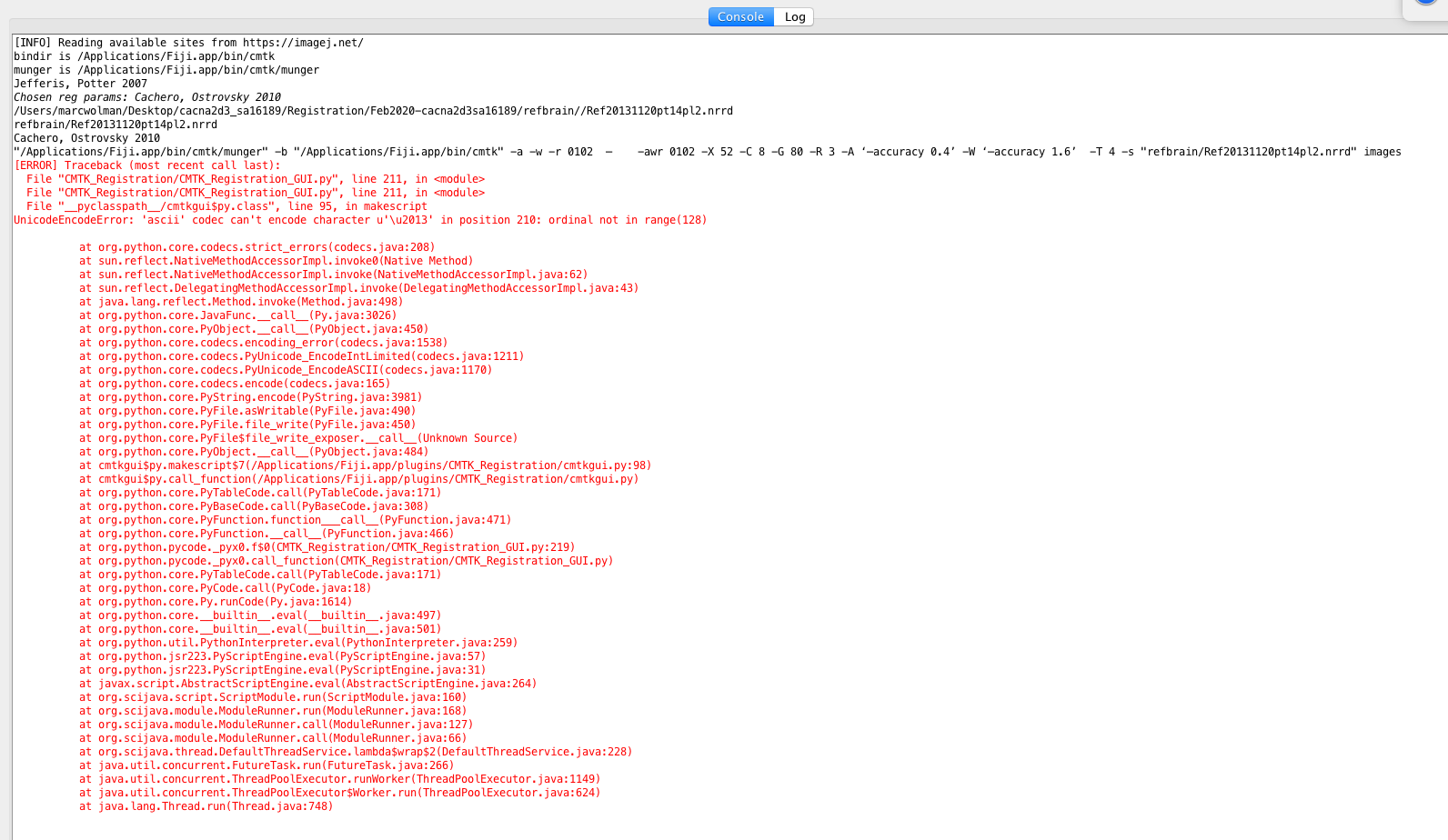Click the 'munger is' path line
This screenshot has width=1448, height=840.
pyautogui.click(x=166, y=70)
